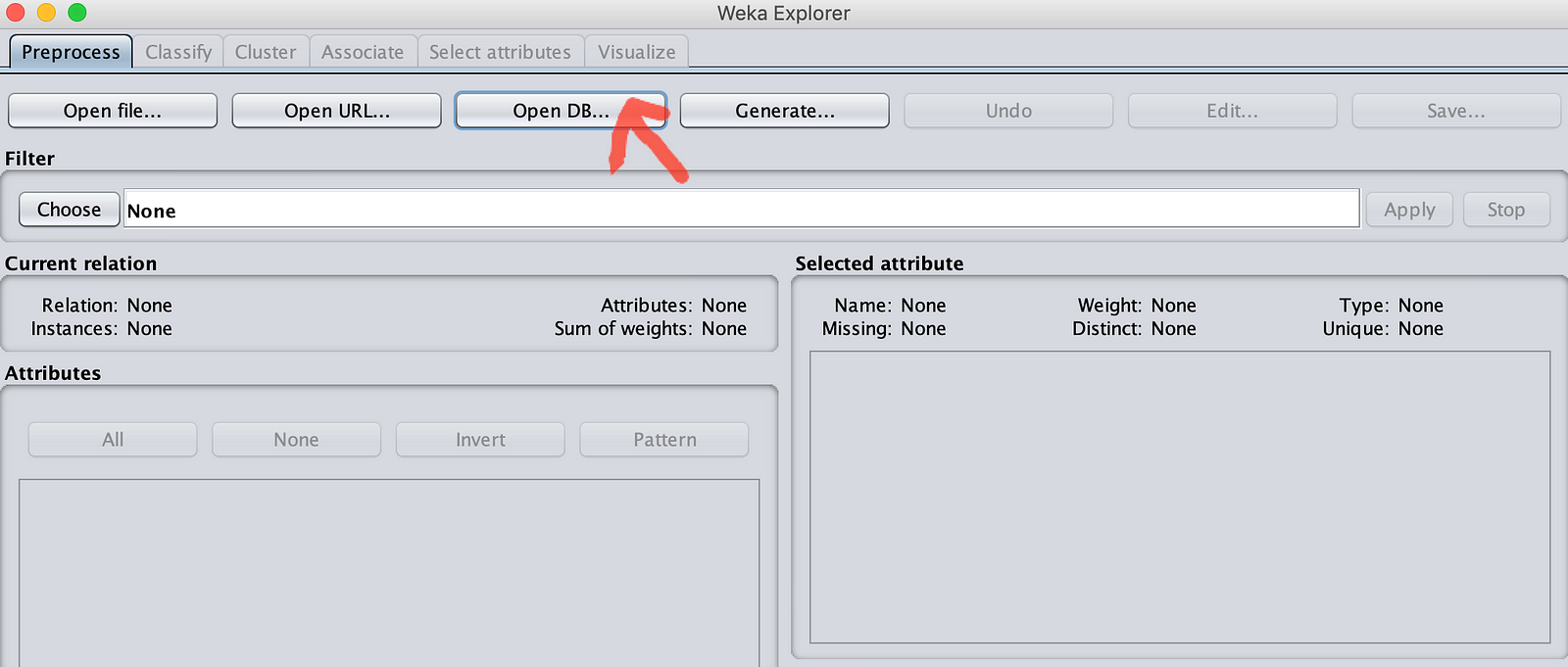Click the Pattern button

[x=664, y=440]
